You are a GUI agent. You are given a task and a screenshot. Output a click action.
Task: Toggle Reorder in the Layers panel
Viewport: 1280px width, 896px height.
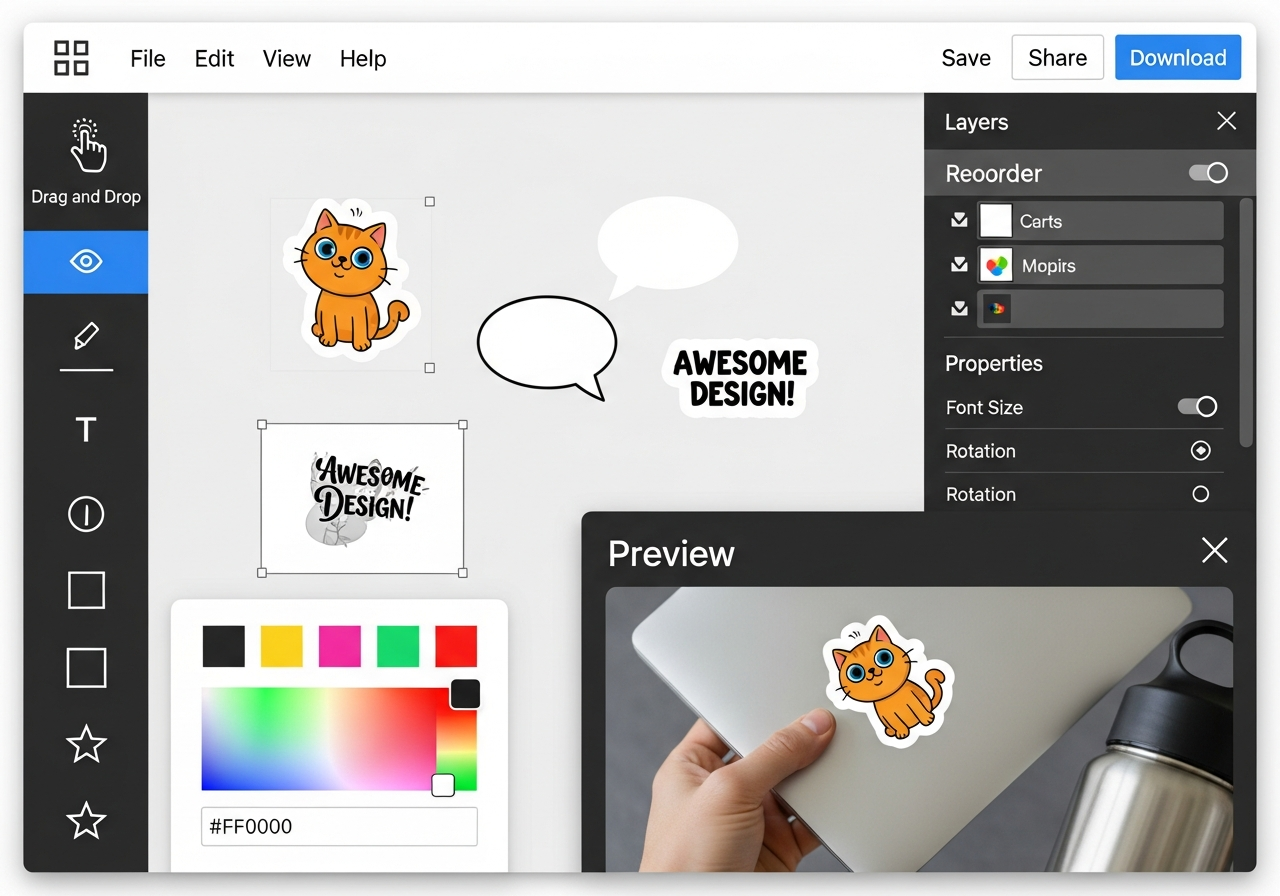pyautogui.click(x=1208, y=172)
